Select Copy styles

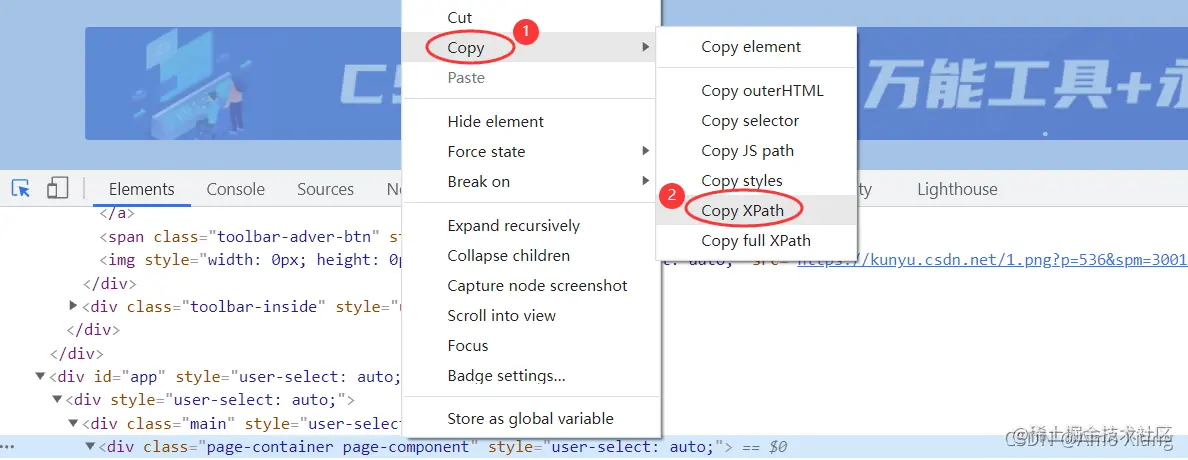click(742, 180)
